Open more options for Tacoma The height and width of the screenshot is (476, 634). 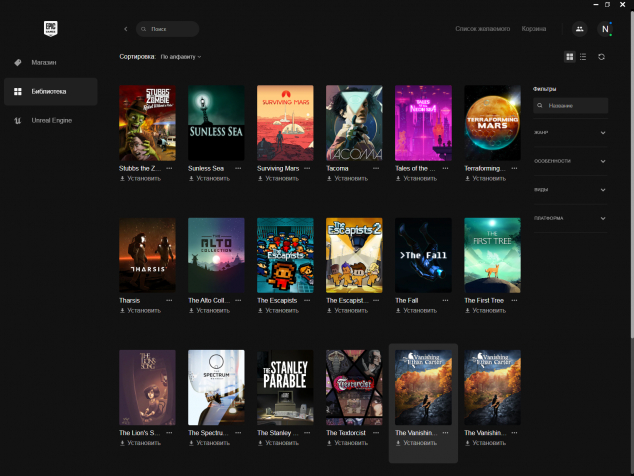[x=376, y=168]
